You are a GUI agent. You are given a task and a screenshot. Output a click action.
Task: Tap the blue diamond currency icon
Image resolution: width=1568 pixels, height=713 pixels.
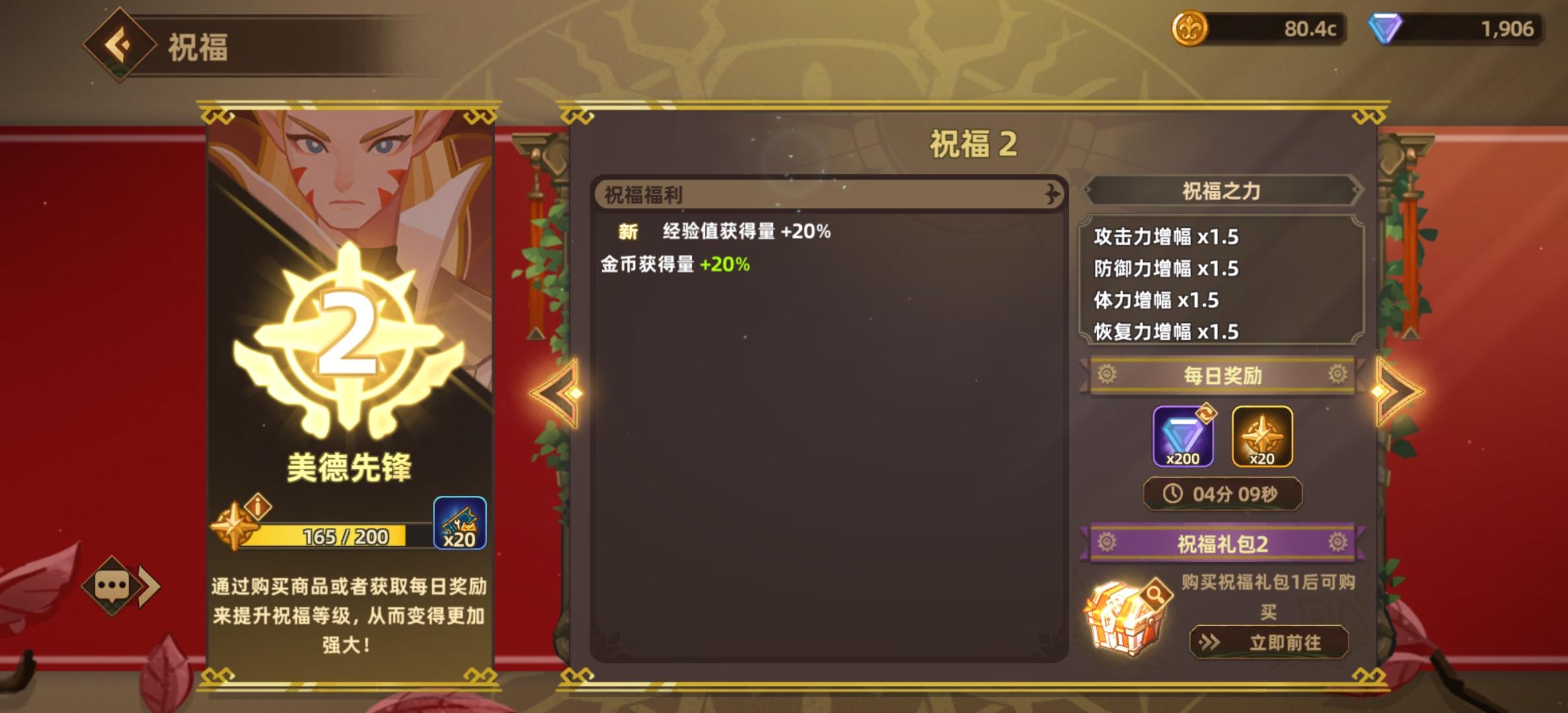tap(1385, 29)
